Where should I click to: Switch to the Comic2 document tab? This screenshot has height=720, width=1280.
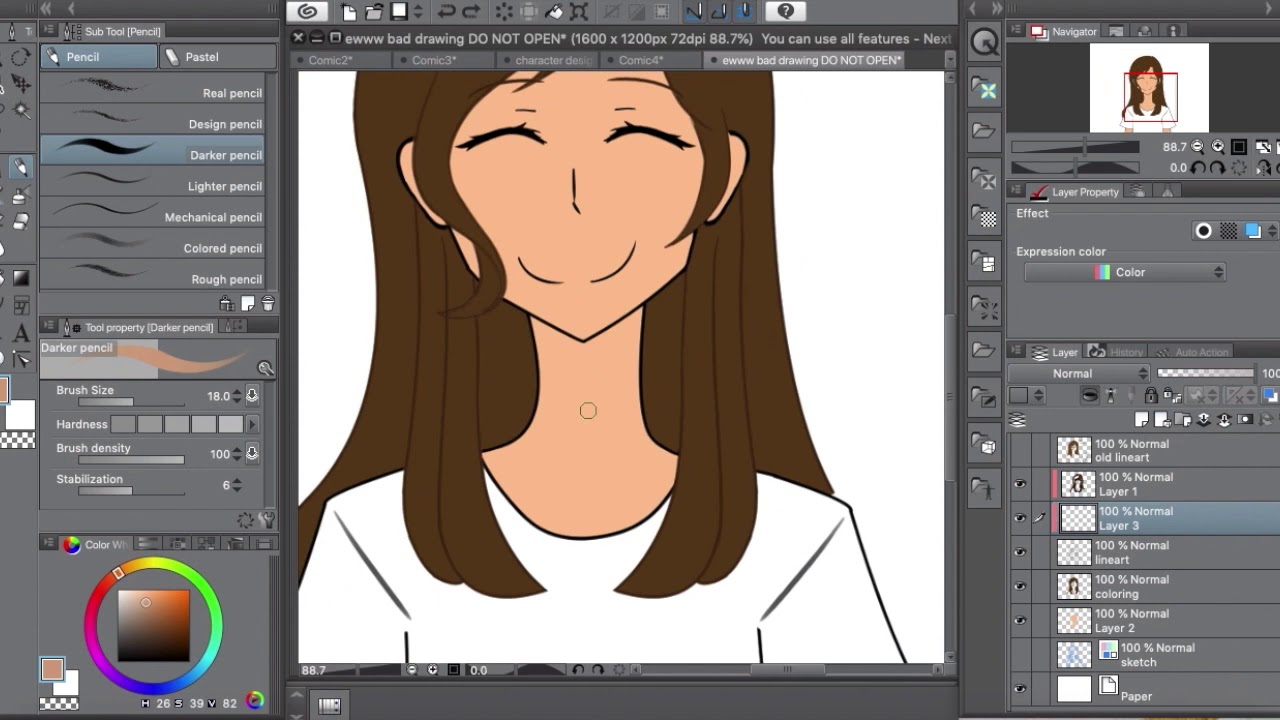pyautogui.click(x=330, y=60)
